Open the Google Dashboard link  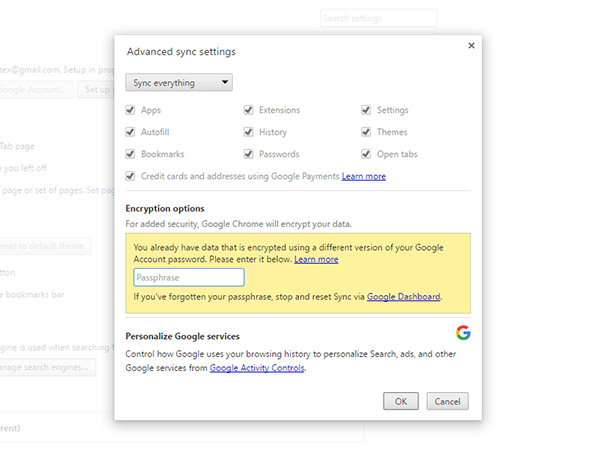pyautogui.click(x=403, y=297)
